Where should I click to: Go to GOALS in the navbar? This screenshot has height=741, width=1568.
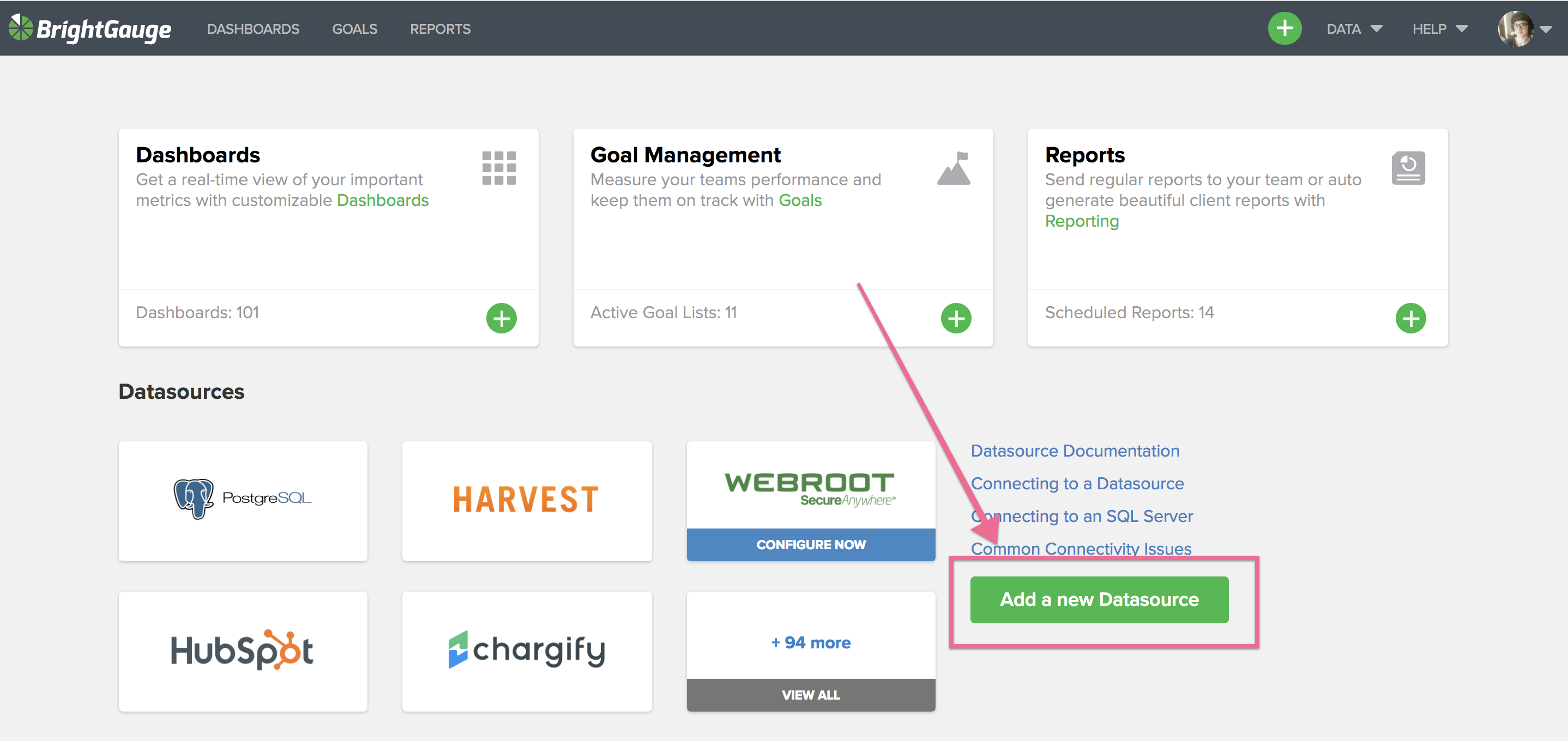(x=354, y=28)
